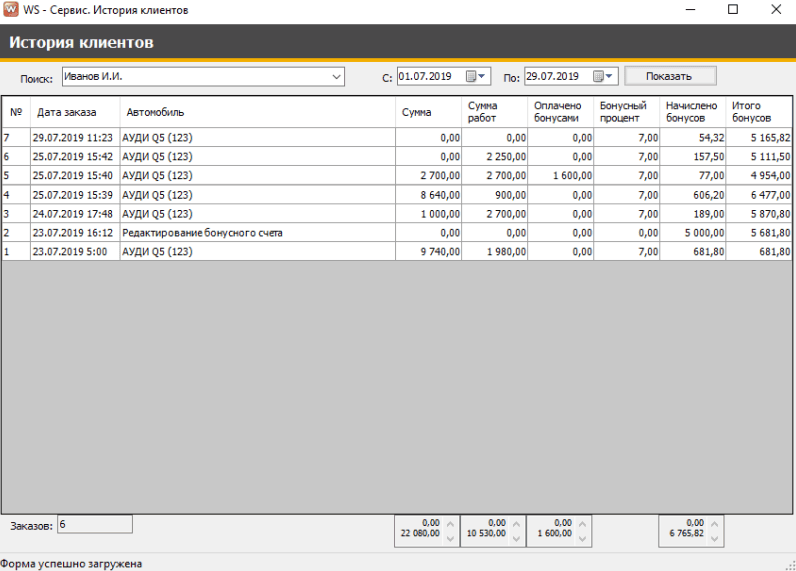The height and width of the screenshot is (571, 796).
Task: Click the client search field with Иванов И.И.
Action: click(195, 76)
